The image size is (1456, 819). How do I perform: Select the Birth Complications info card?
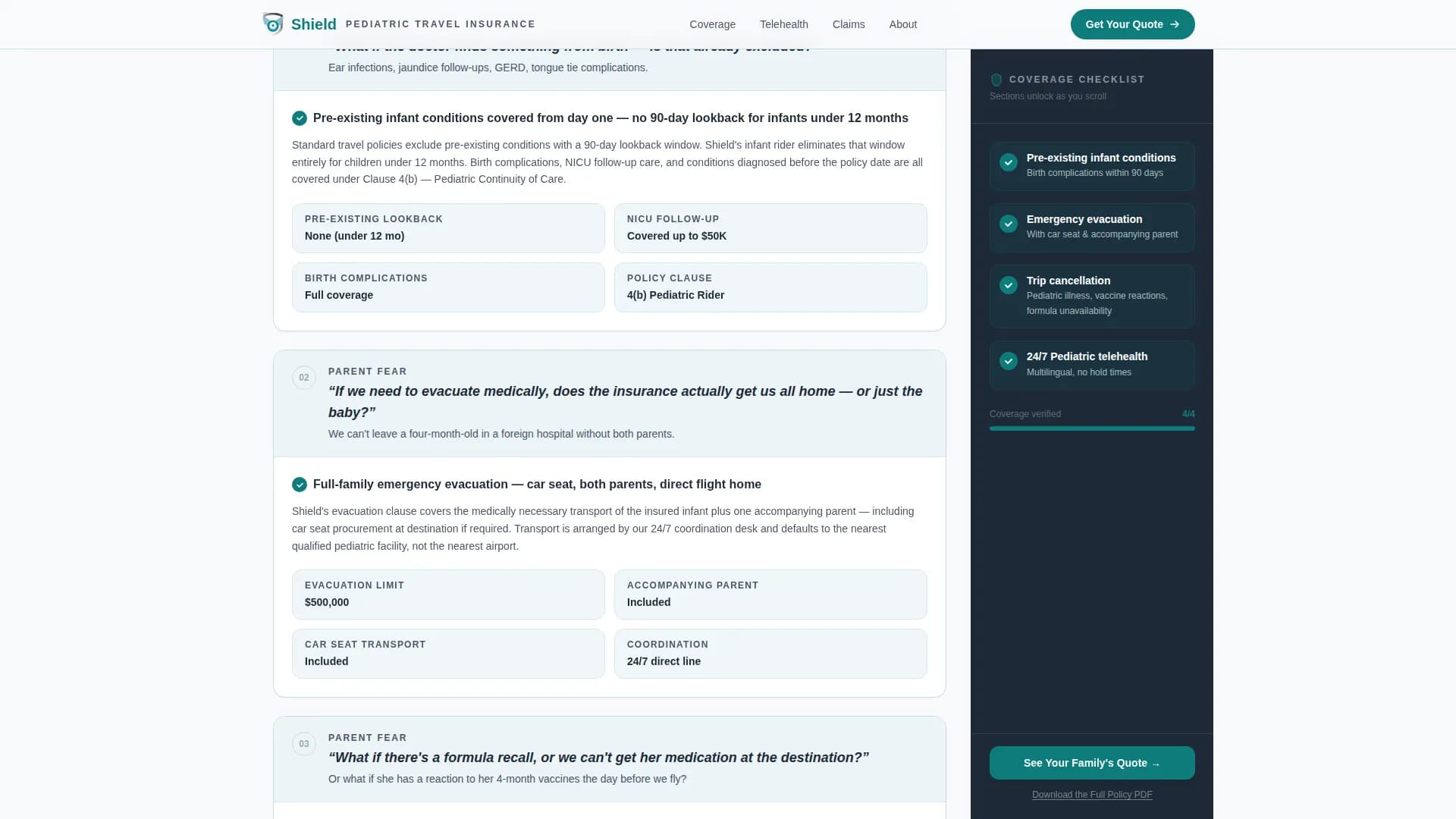click(x=448, y=287)
